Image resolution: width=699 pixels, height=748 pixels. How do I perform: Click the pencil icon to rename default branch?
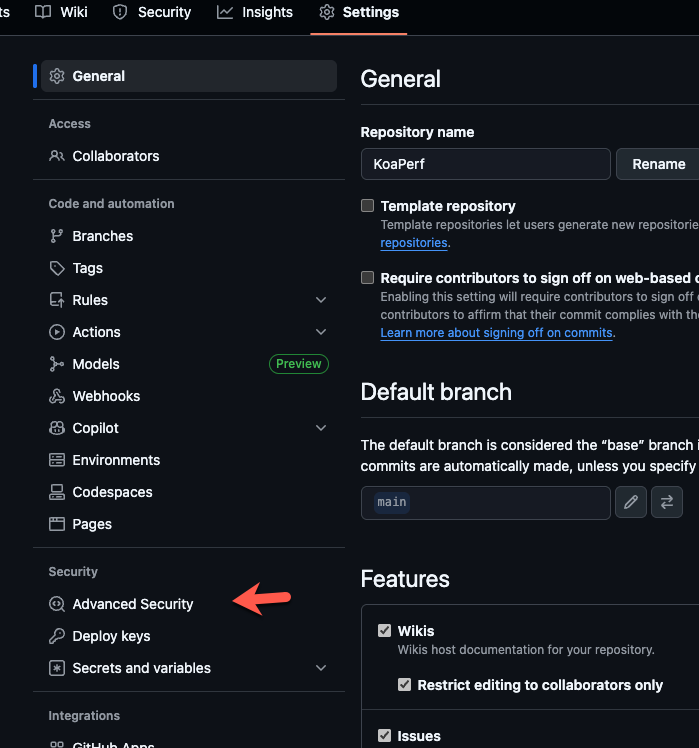pyautogui.click(x=631, y=502)
